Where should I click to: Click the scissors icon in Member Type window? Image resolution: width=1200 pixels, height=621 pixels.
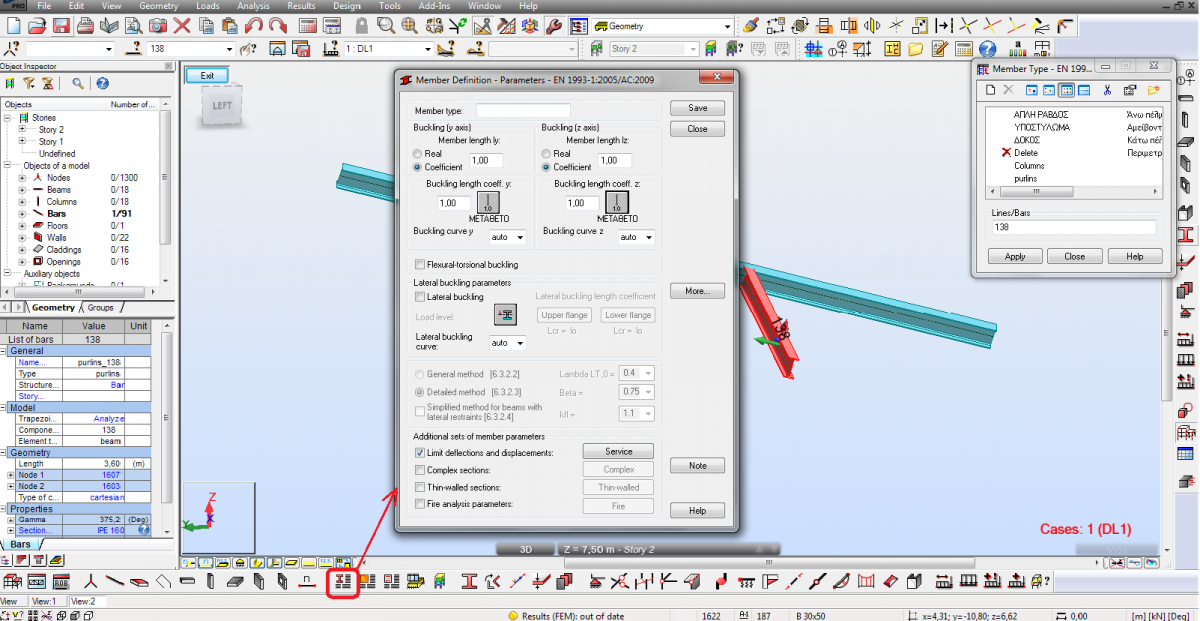click(x=1107, y=90)
